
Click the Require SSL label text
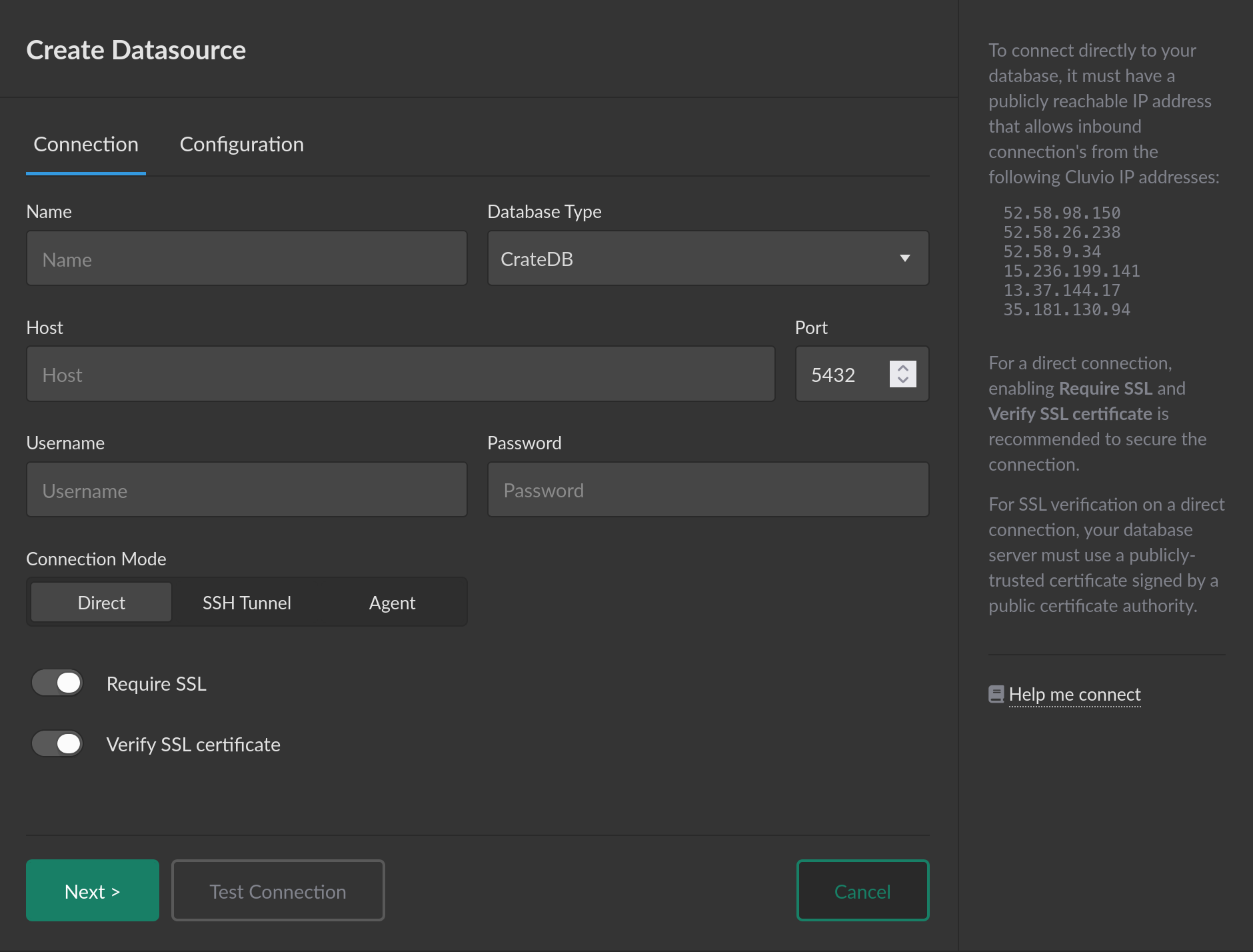(157, 684)
